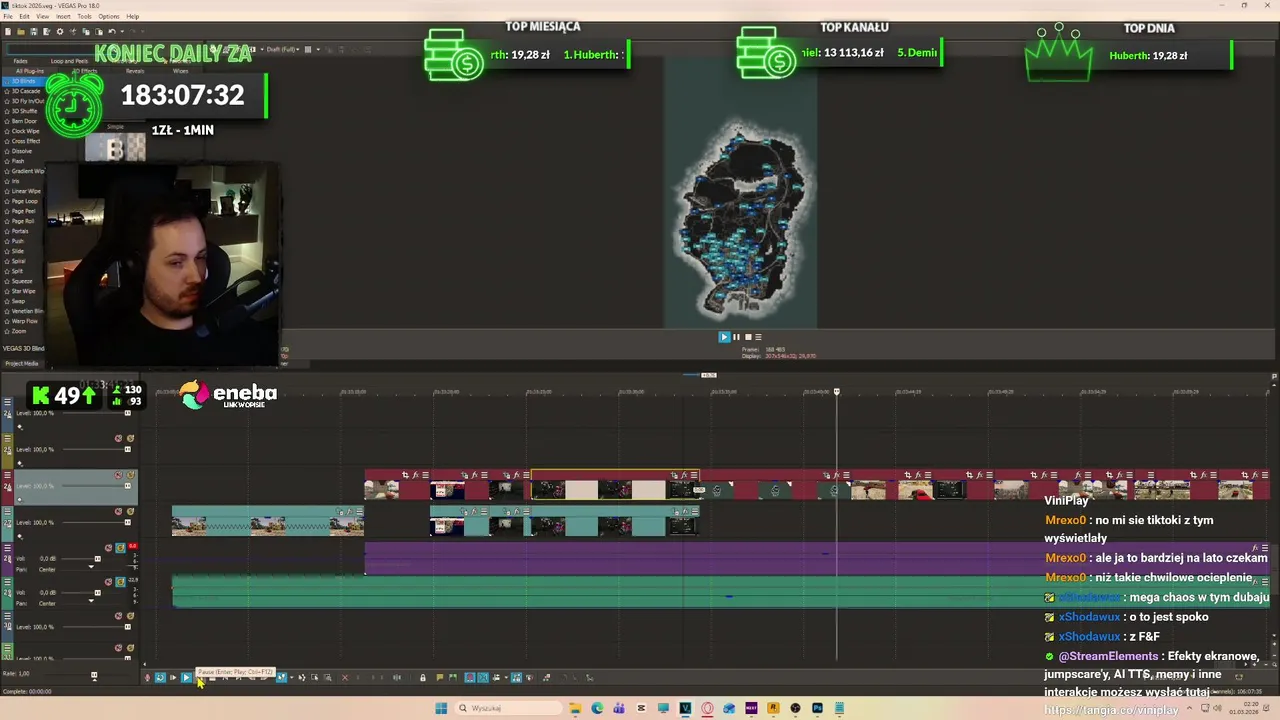Select the Page Peel transition
Image resolution: width=1280 pixels, height=720 pixels.
24,211
